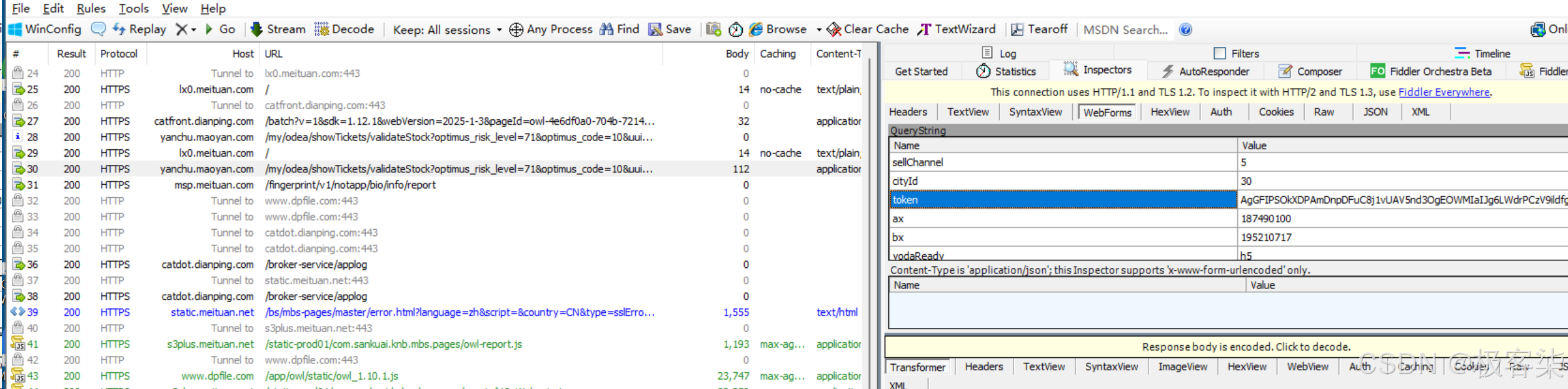Open the Rules menu
1568x389 pixels.
tap(91, 8)
